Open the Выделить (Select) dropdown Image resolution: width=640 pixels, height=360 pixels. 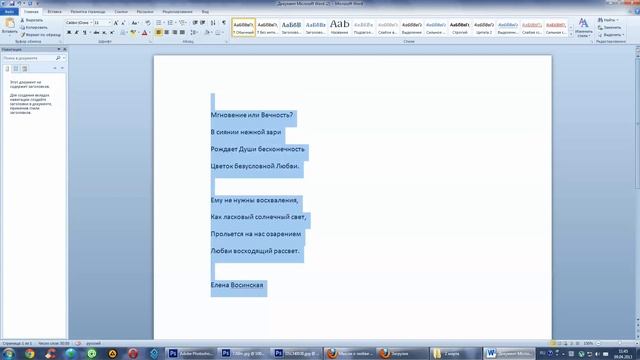(x=611, y=35)
